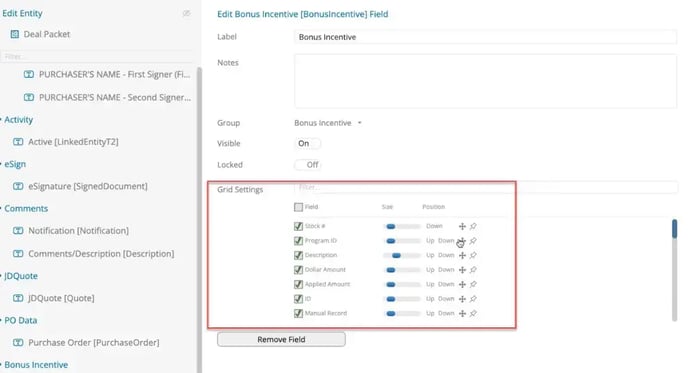
Task: Uncheck the Dollar Amount checkbox
Action: [298, 270]
